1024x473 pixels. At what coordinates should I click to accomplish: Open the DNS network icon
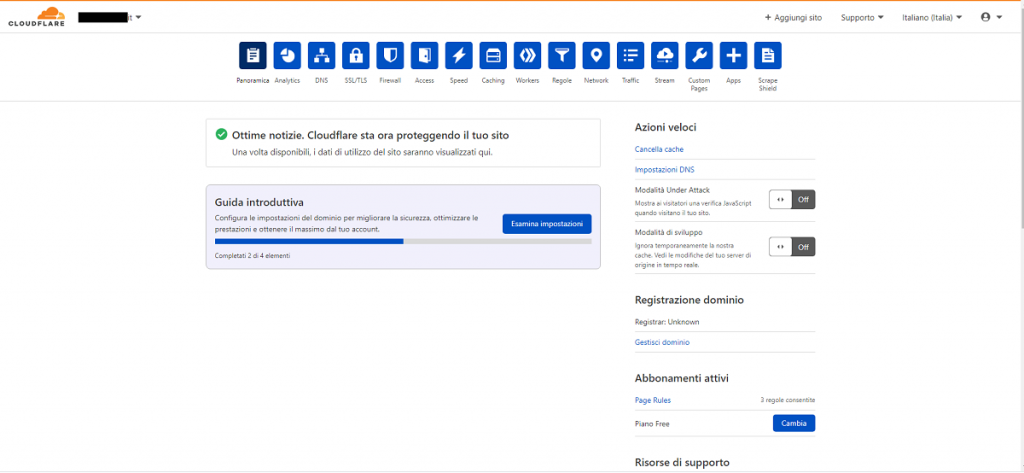click(x=321, y=56)
